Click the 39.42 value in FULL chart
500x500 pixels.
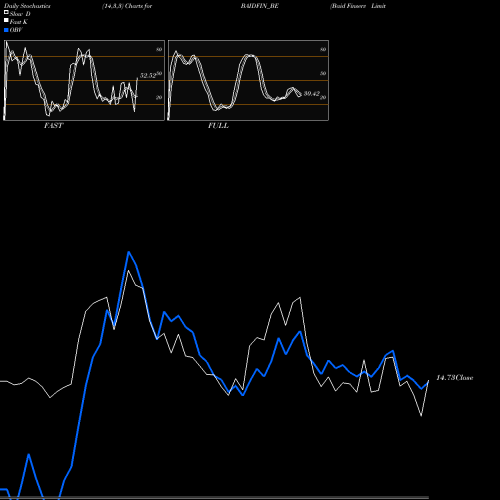click(x=312, y=94)
